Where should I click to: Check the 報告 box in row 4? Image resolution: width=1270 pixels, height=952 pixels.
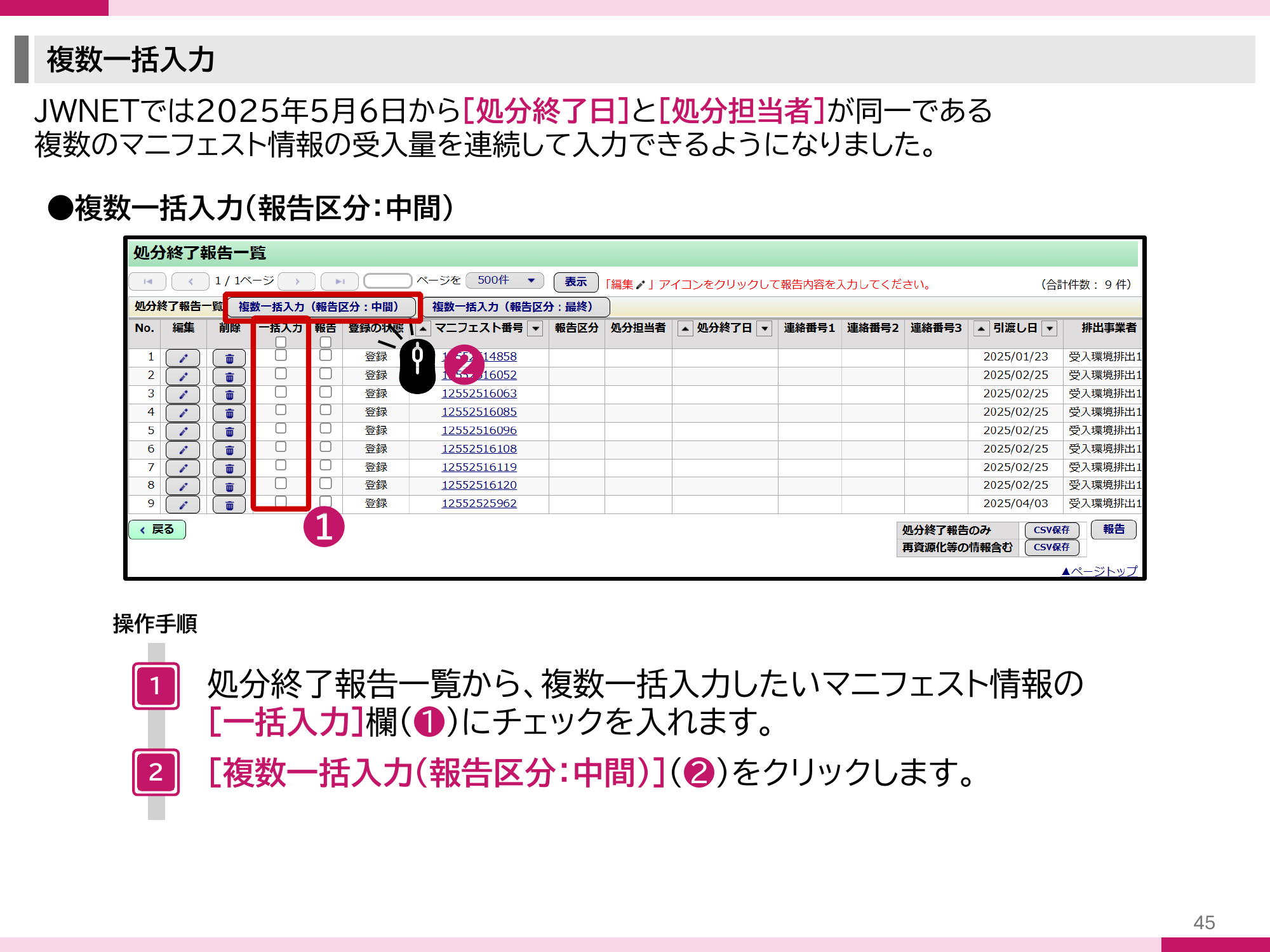tap(326, 410)
